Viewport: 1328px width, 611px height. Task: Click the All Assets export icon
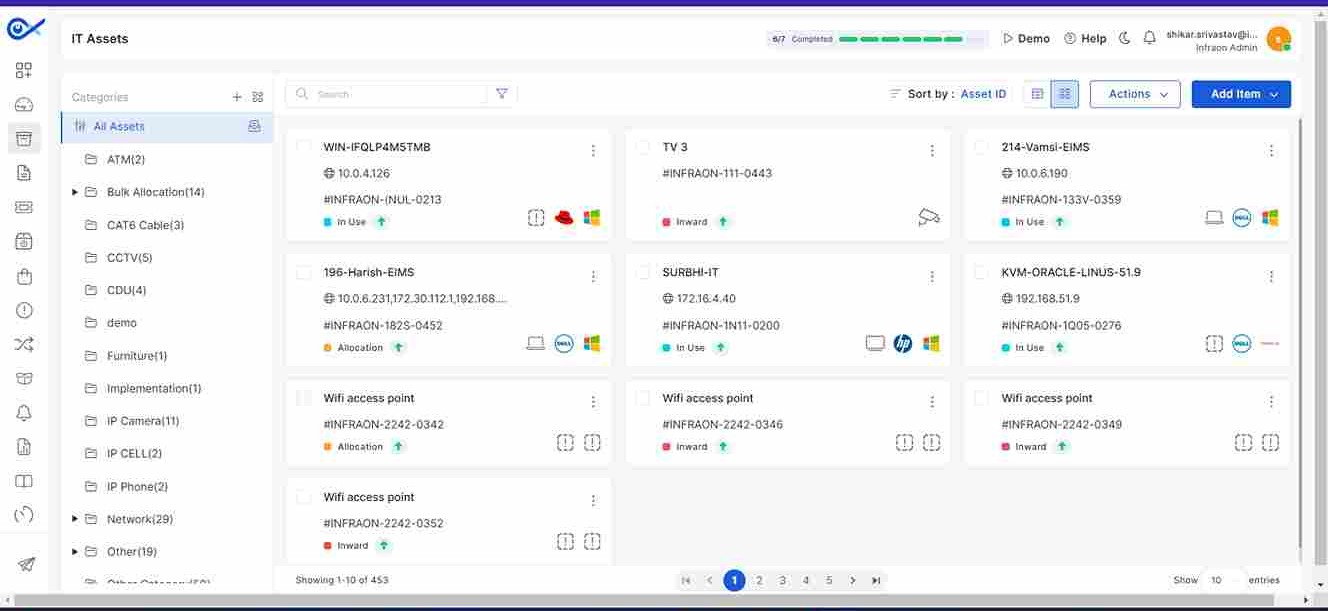pos(254,126)
